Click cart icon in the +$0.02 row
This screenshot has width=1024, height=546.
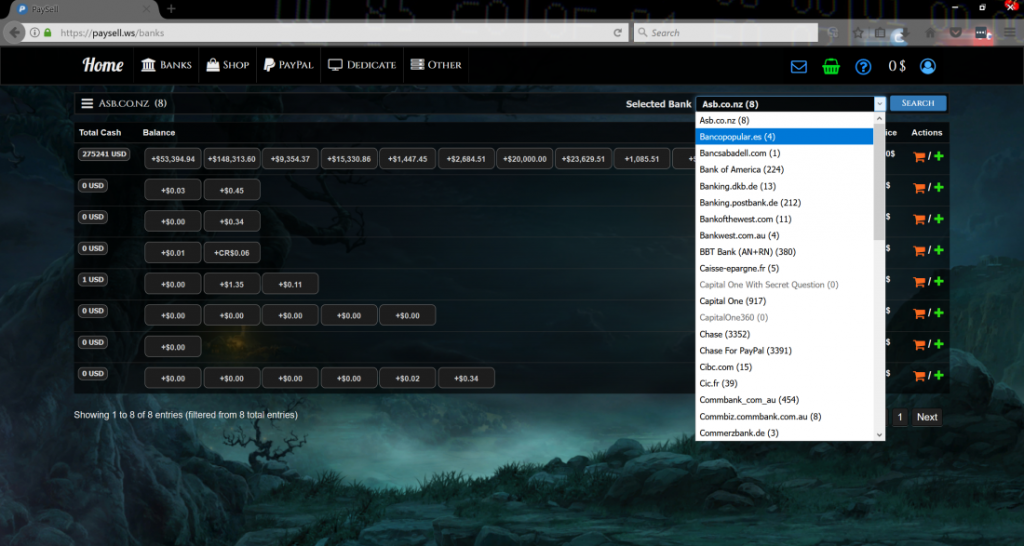point(919,376)
